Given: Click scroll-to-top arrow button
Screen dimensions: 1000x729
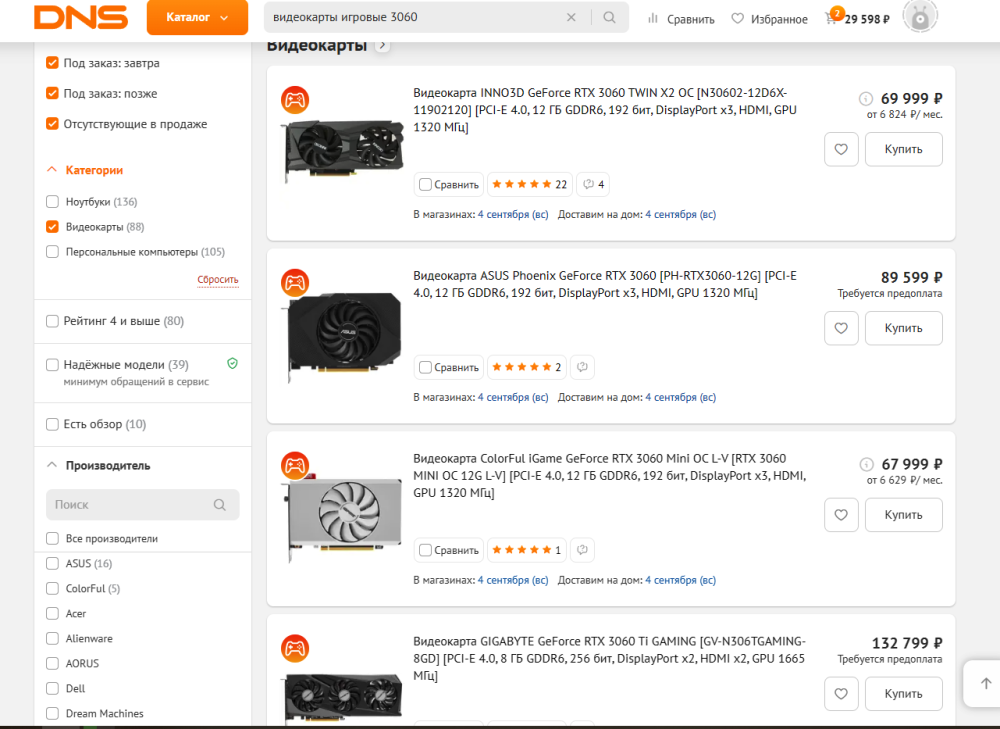Looking at the screenshot, I should [x=985, y=683].
